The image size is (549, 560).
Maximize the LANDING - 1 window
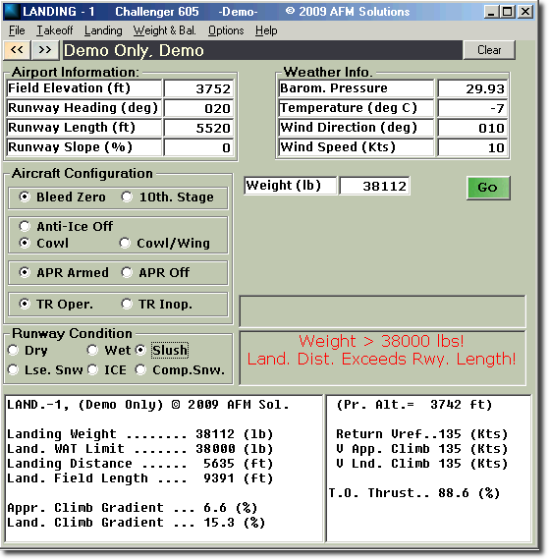507,12
